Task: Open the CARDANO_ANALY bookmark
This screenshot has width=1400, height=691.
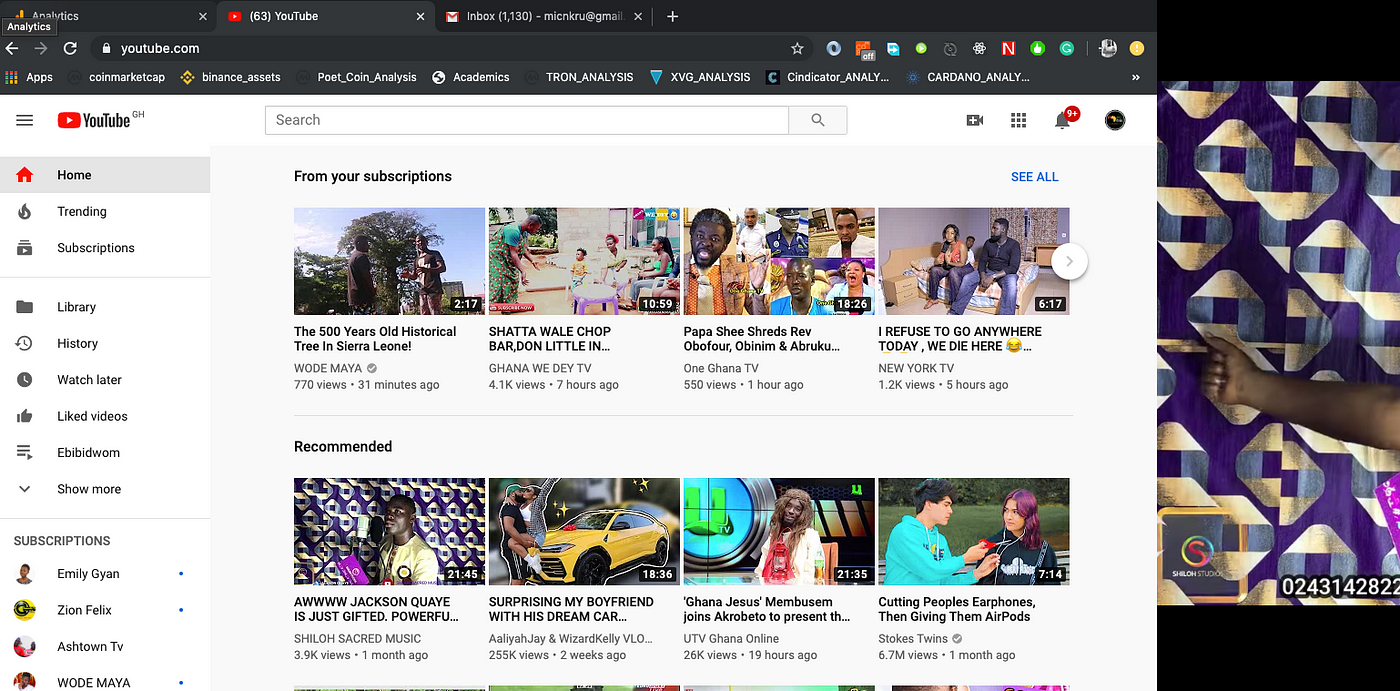Action: (x=968, y=77)
